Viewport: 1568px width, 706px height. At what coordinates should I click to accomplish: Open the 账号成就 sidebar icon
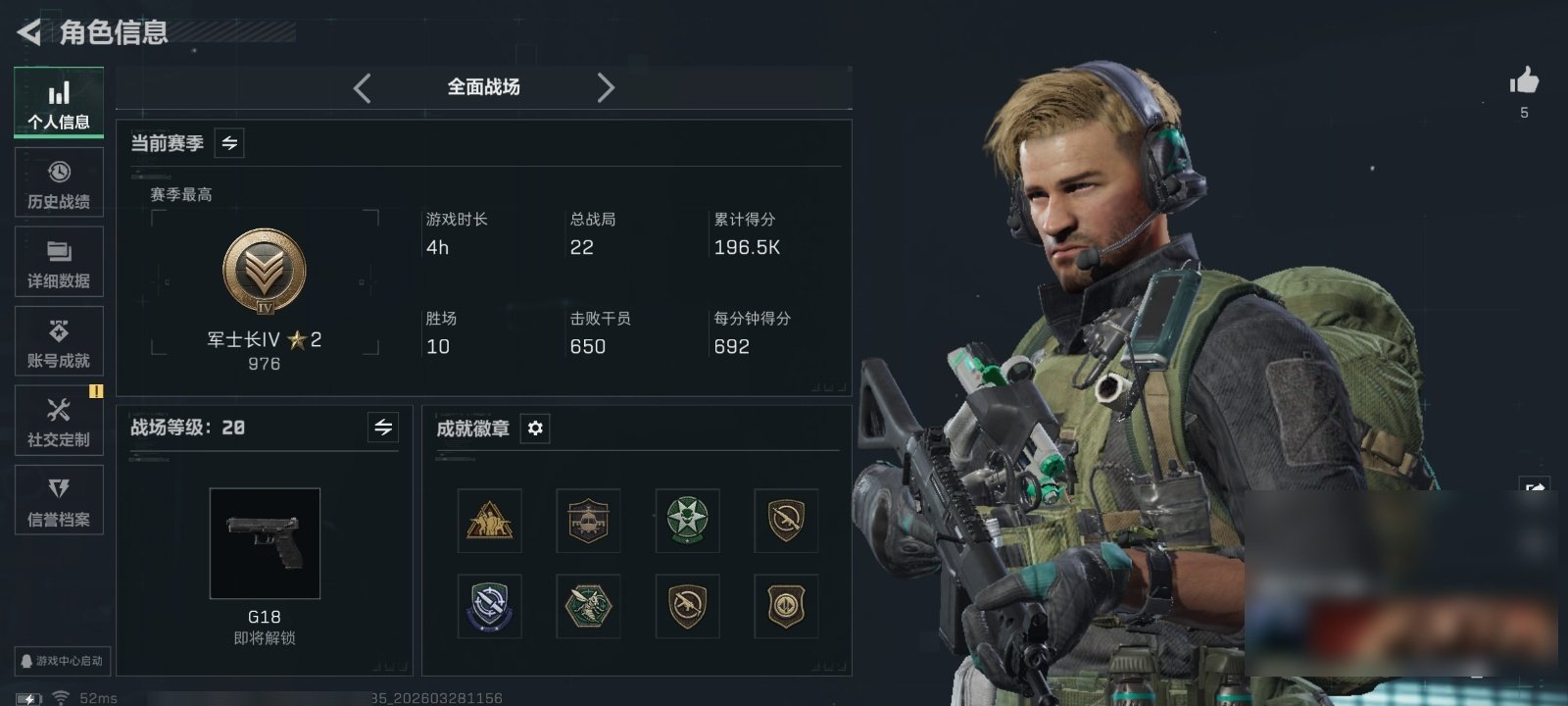point(59,341)
